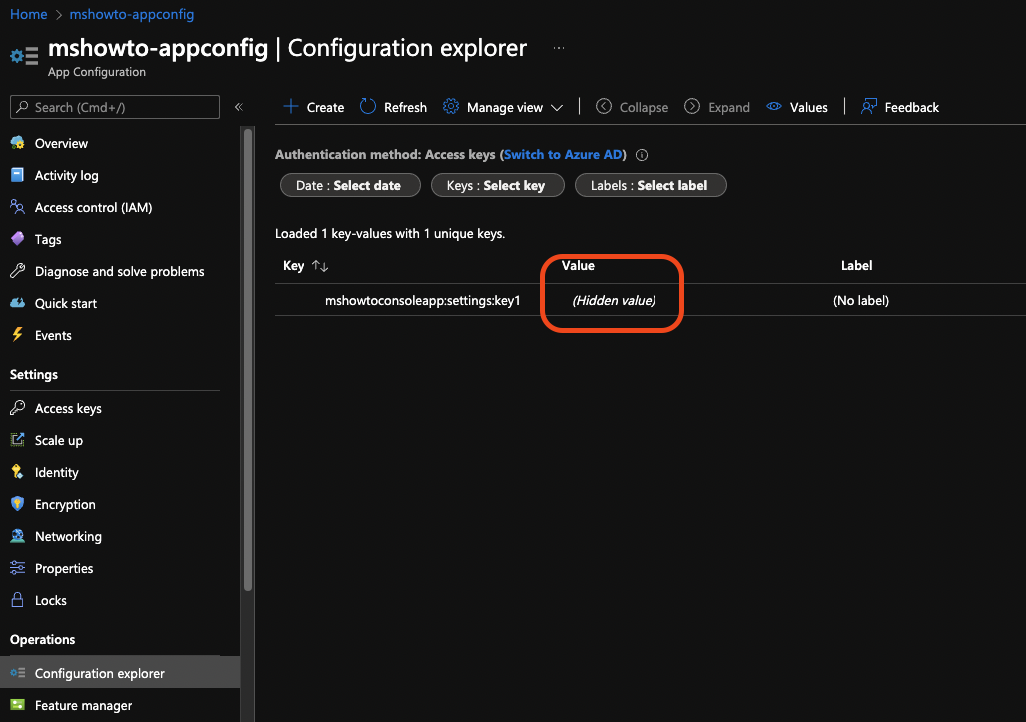Click the Locks padlock icon
The image size is (1026, 722).
coord(18,600)
